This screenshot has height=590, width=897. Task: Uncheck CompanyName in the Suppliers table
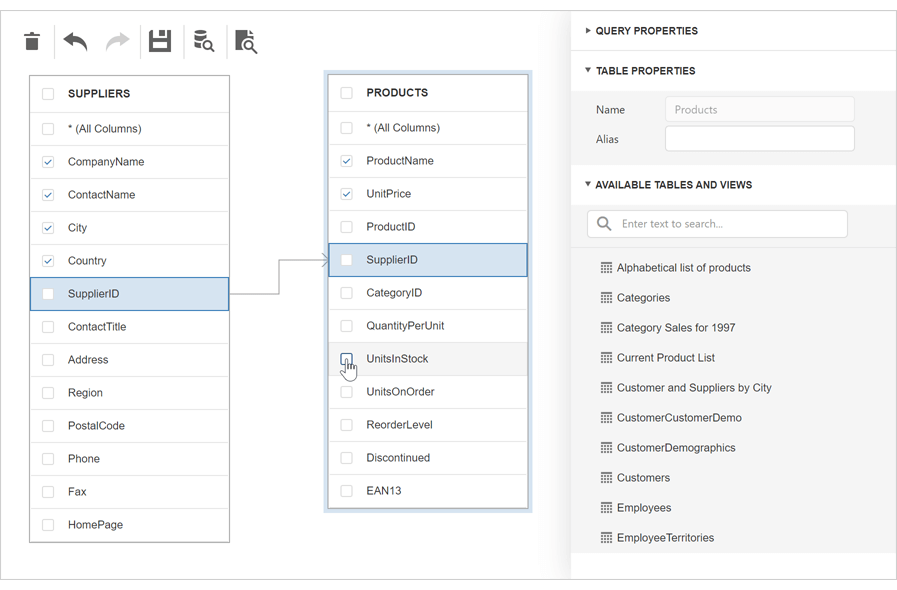pyautogui.click(x=47, y=161)
